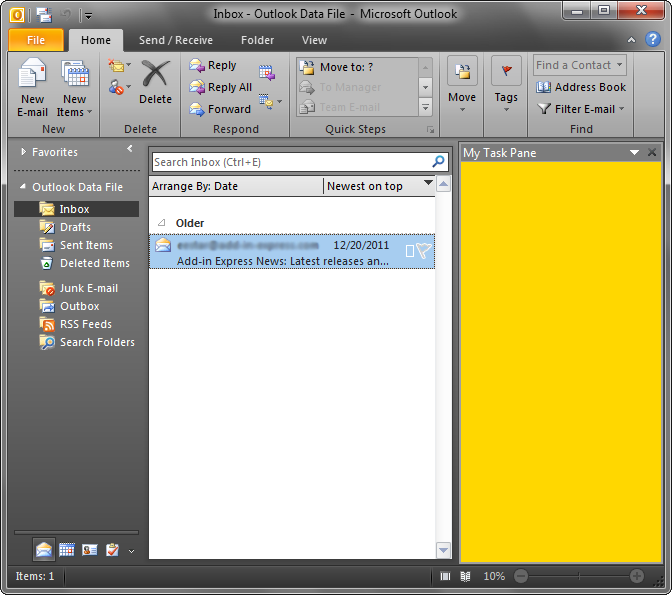Open Outlook Help
This screenshot has width=672, height=595.
pyautogui.click(x=653, y=39)
